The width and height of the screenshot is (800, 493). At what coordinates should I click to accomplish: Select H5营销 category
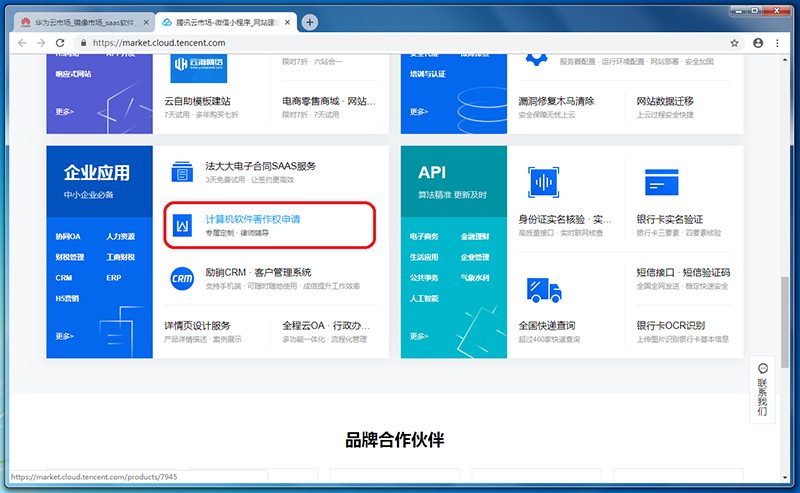(x=67, y=298)
